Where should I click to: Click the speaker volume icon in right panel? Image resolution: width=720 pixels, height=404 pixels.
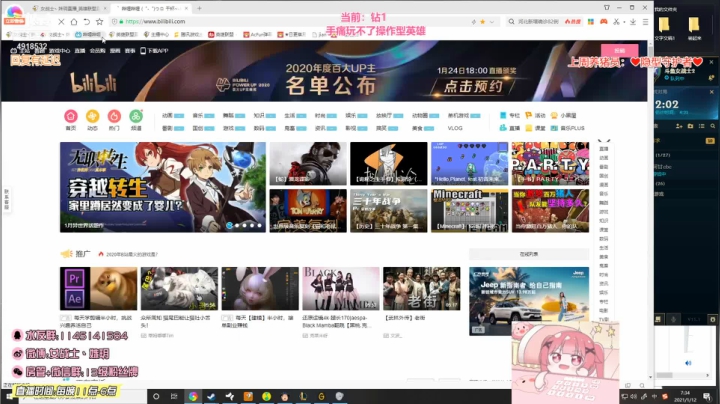[688, 363]
